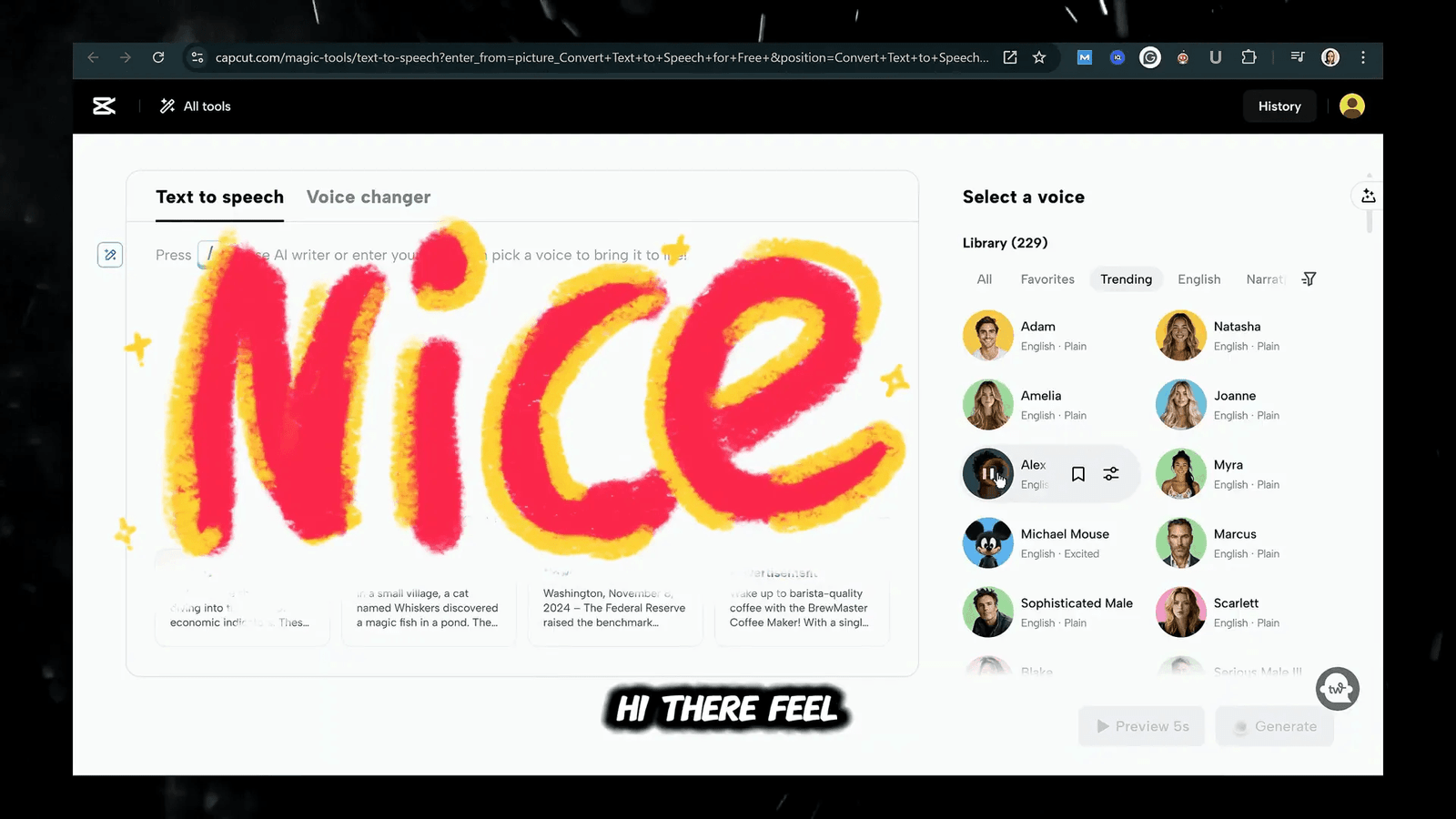The height and width of the screenshot is (819, 1456).
Task: Show All voices in library
Action: click(985, 279)
